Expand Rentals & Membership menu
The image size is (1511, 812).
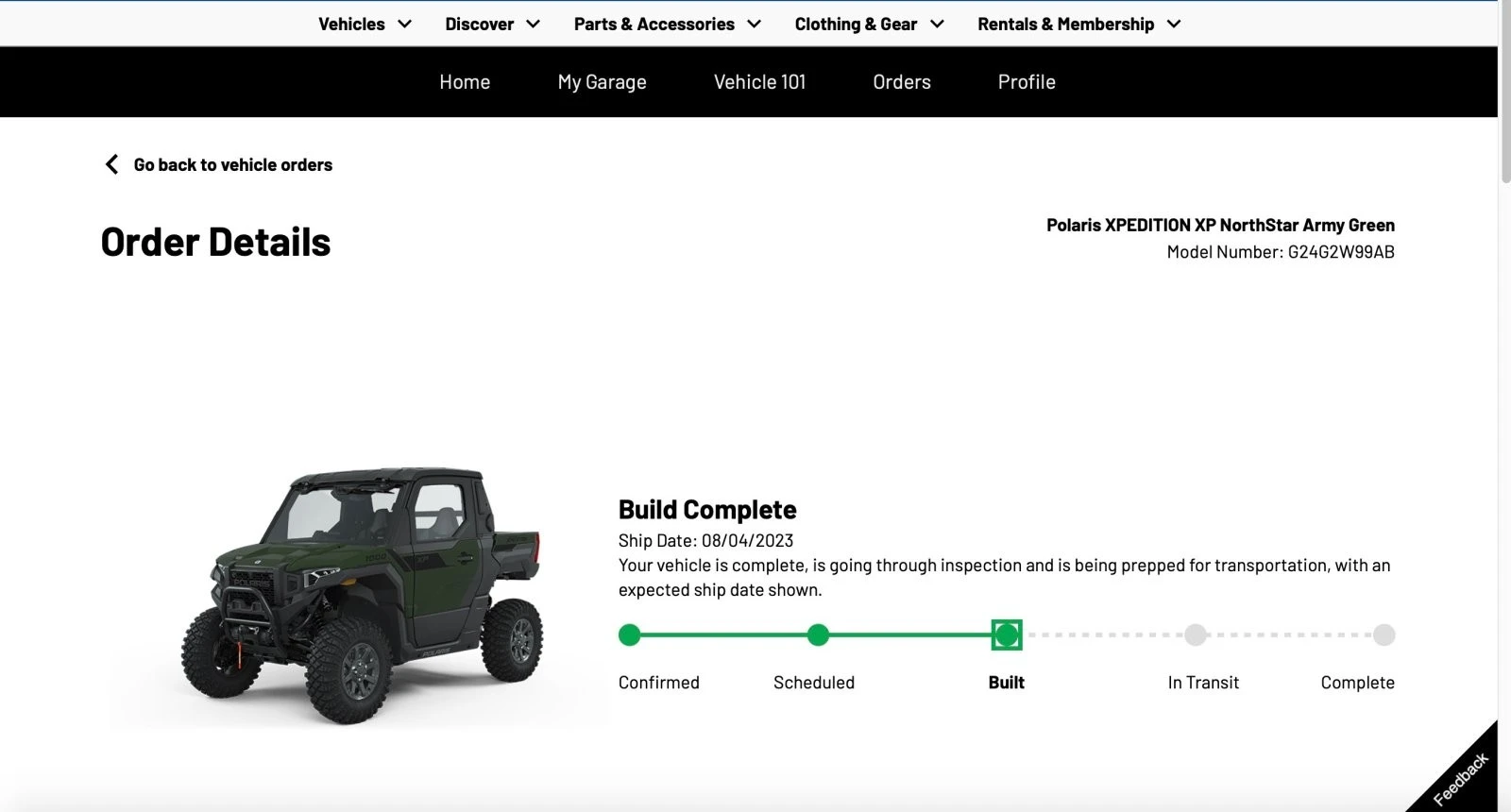click(1078, 24)
